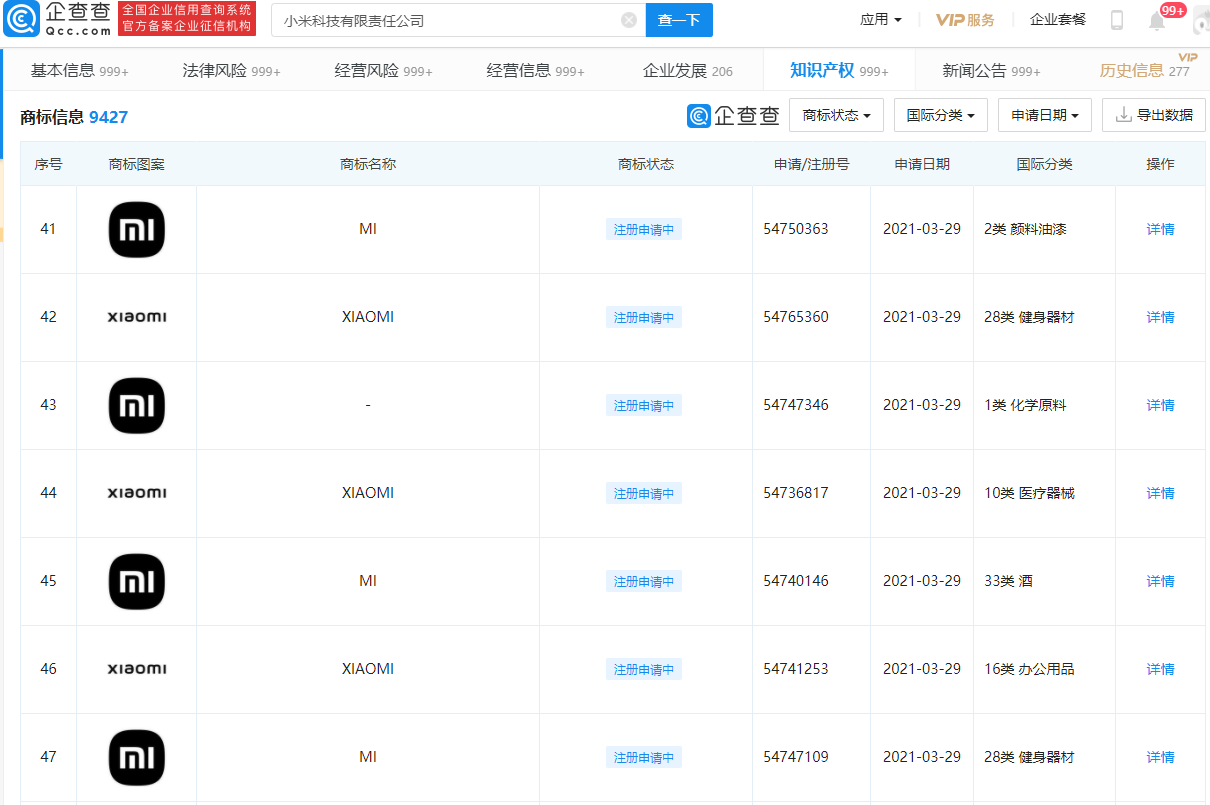Click the 注册申请中 status tag in row 42

tap(644, 317)
